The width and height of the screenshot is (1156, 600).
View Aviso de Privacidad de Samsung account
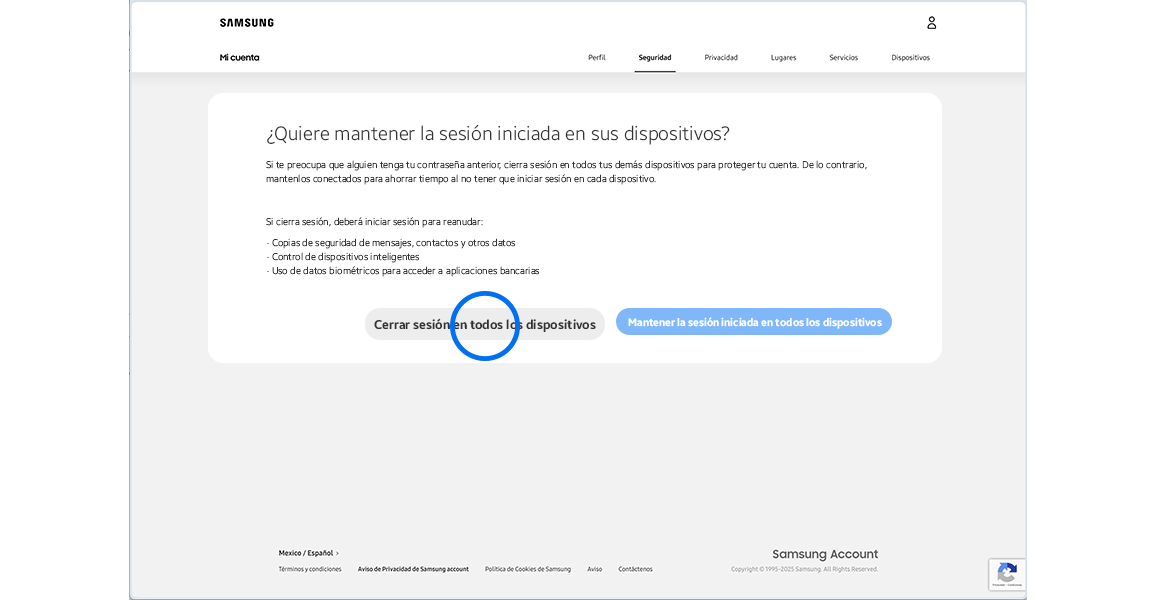point(413,568)
